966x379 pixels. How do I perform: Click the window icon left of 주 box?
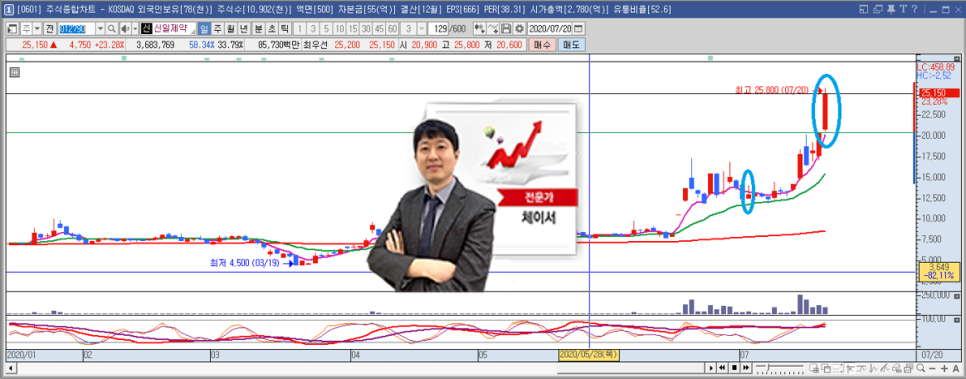tap(12, 29)
